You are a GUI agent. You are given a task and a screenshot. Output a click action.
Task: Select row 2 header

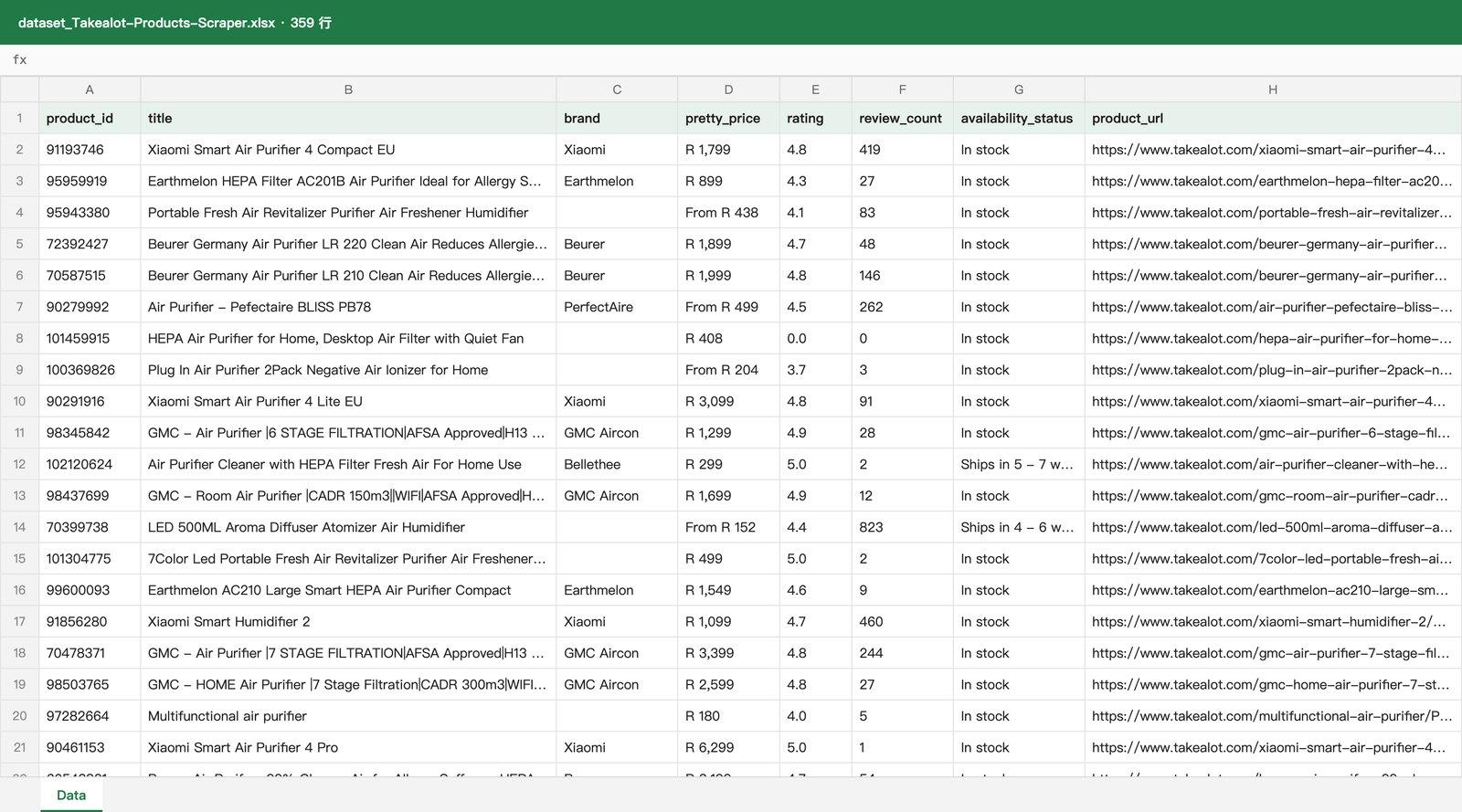click(19, 150)
